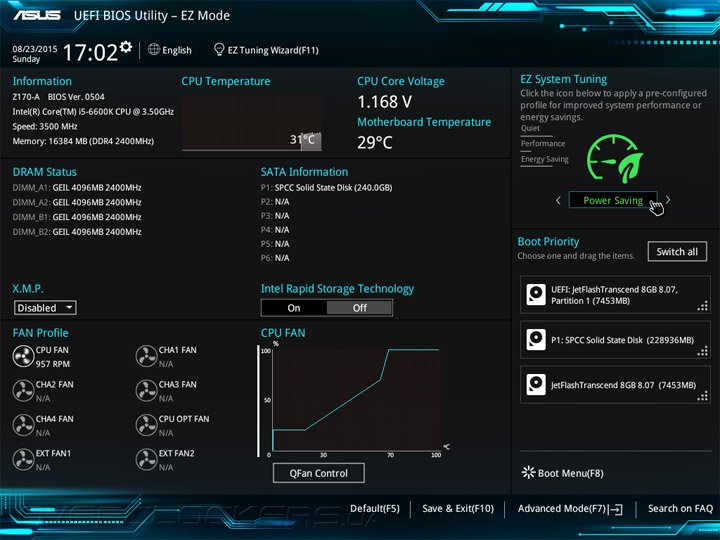720x540 pixels.
Task: Select the CHA4 FAN icon
Action: pos(23,425)
